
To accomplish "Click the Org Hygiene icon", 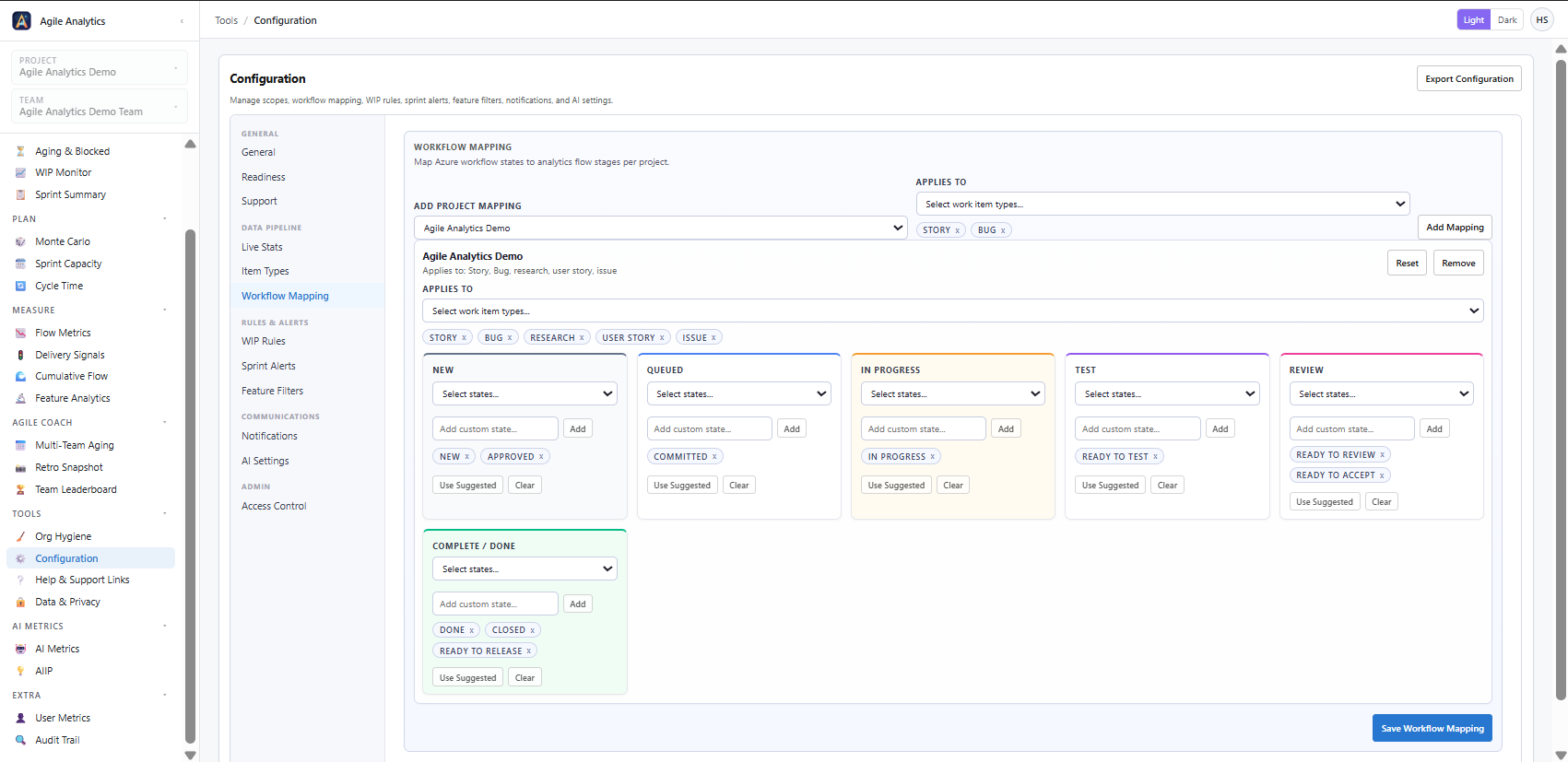I will tap(20, 536).
